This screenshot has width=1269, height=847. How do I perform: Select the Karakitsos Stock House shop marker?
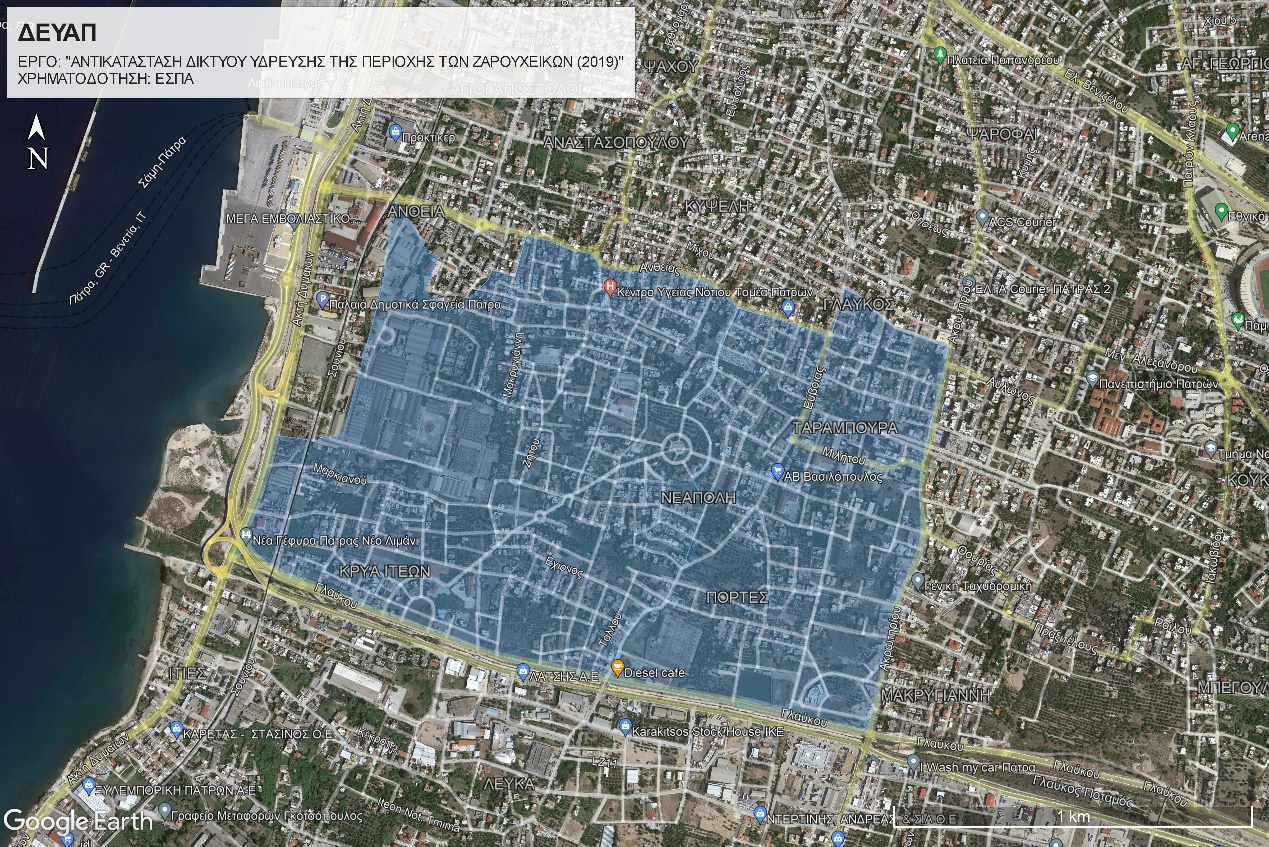[x=624, y=726]
